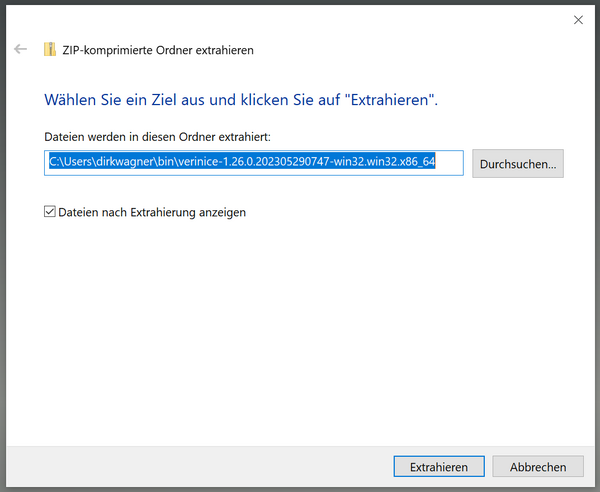Click the ZIP folder icon in the title
Viewport: 600px width, 492px height.
coord(50,49)
